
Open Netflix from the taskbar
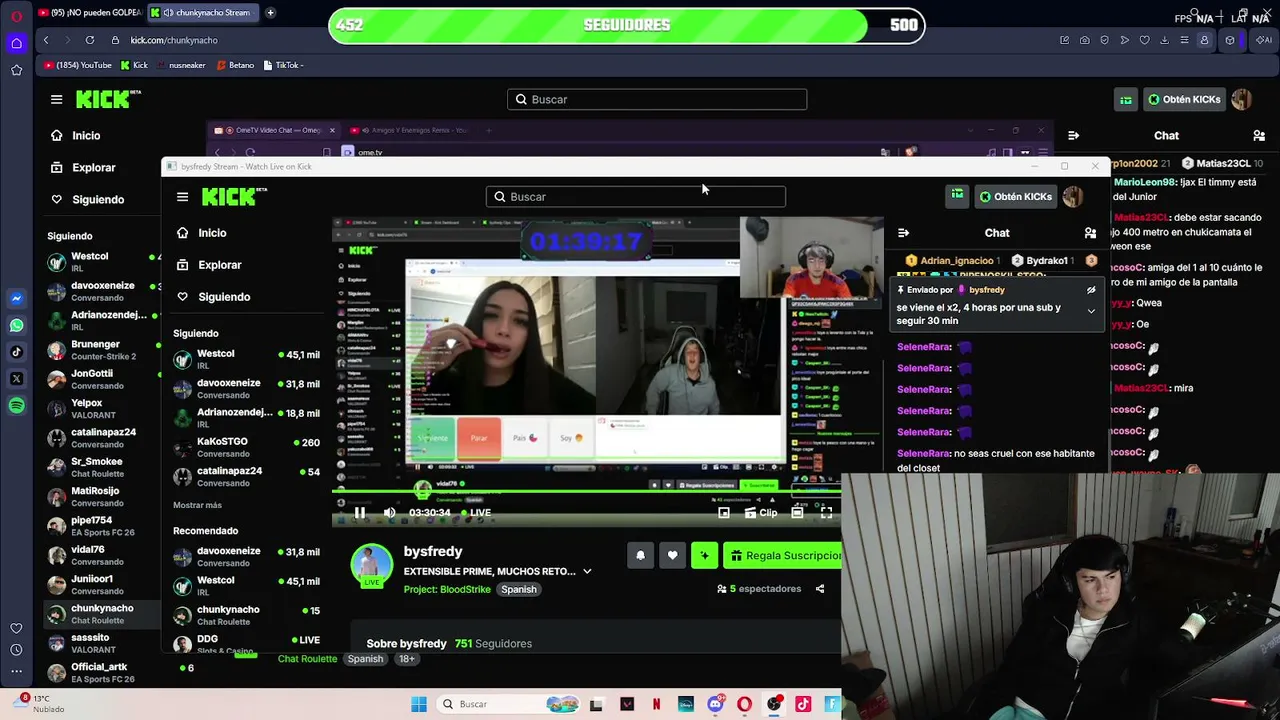(656, 704)
